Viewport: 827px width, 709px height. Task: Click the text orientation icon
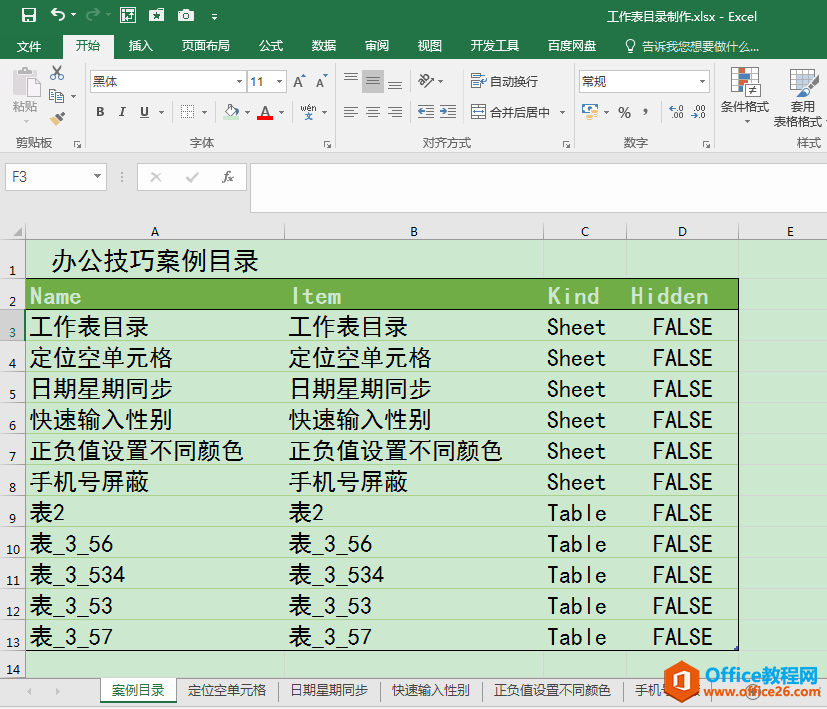pos(426,81)
